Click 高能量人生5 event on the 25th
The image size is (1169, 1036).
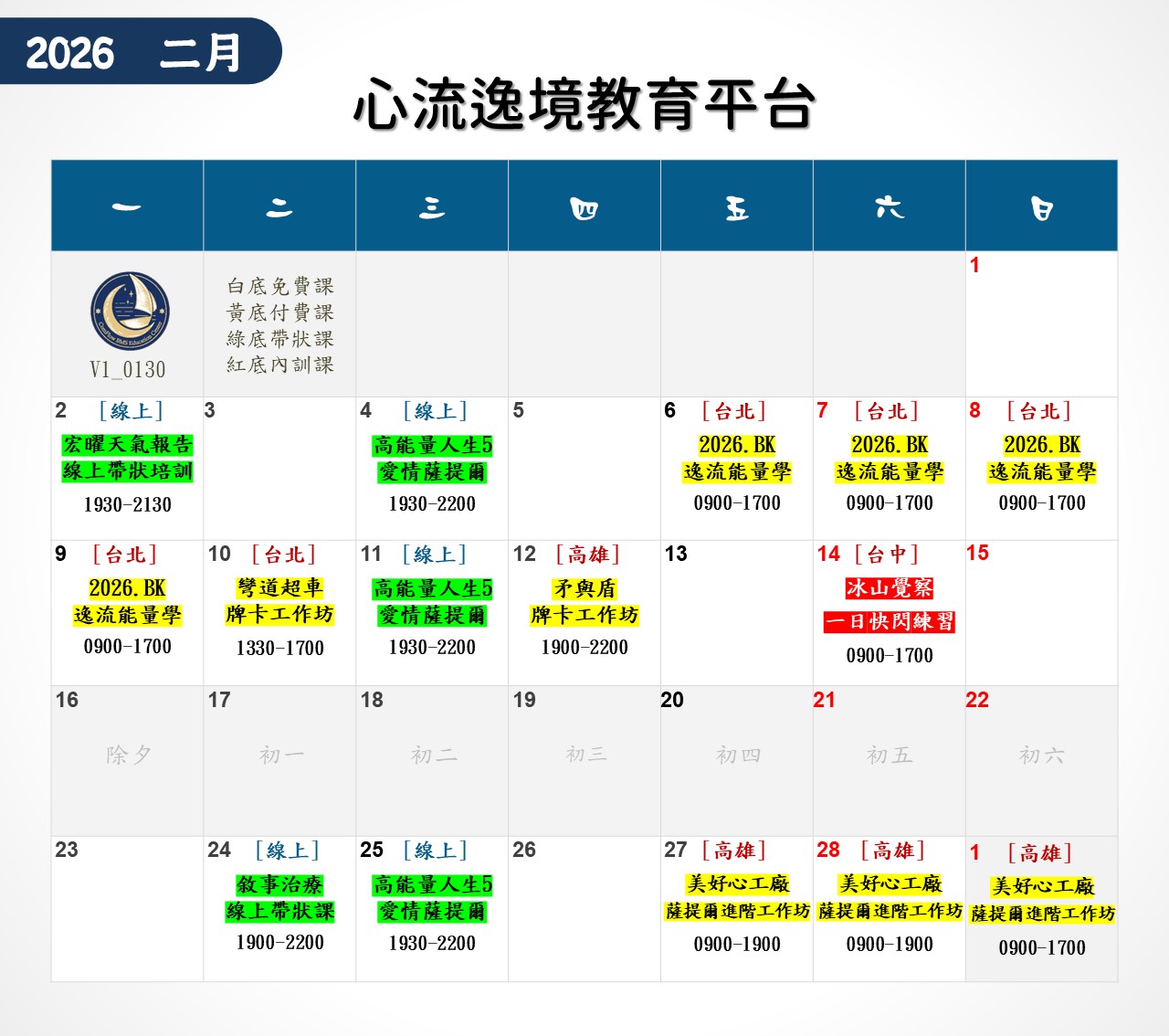coord(432,885)
